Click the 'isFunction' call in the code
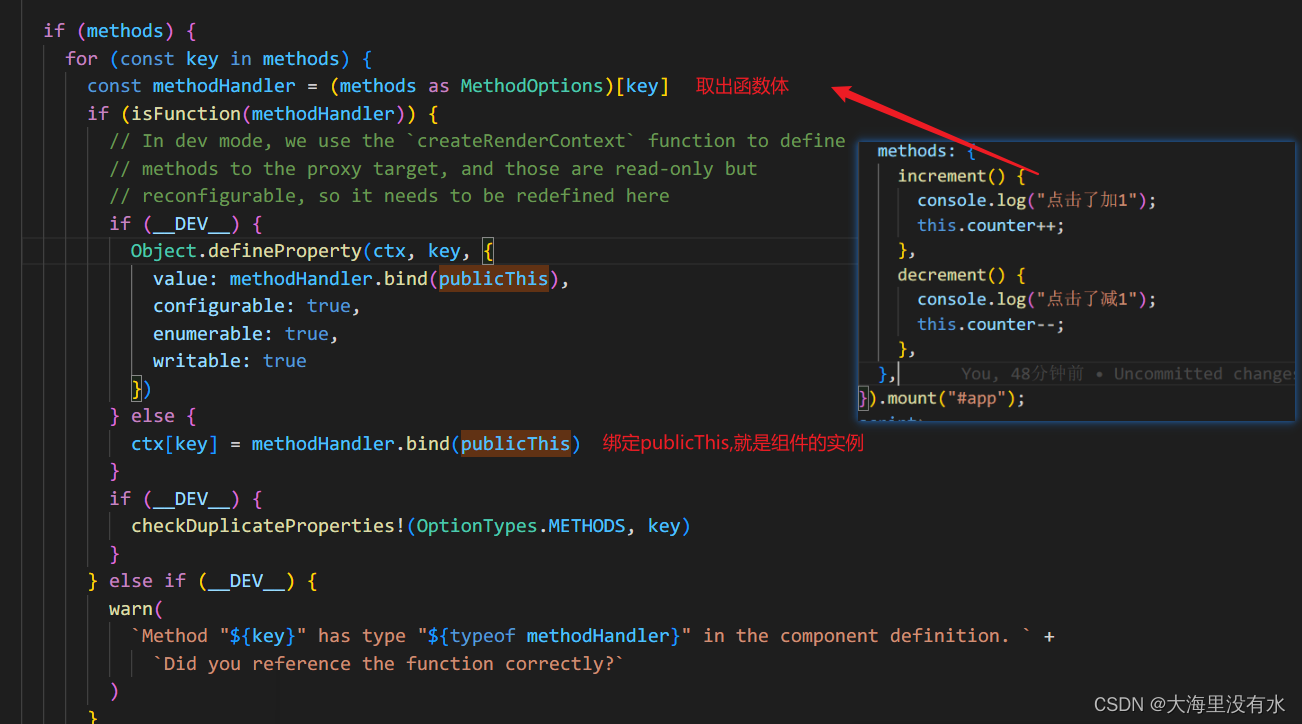1302x724 pixels. (186, 113)
